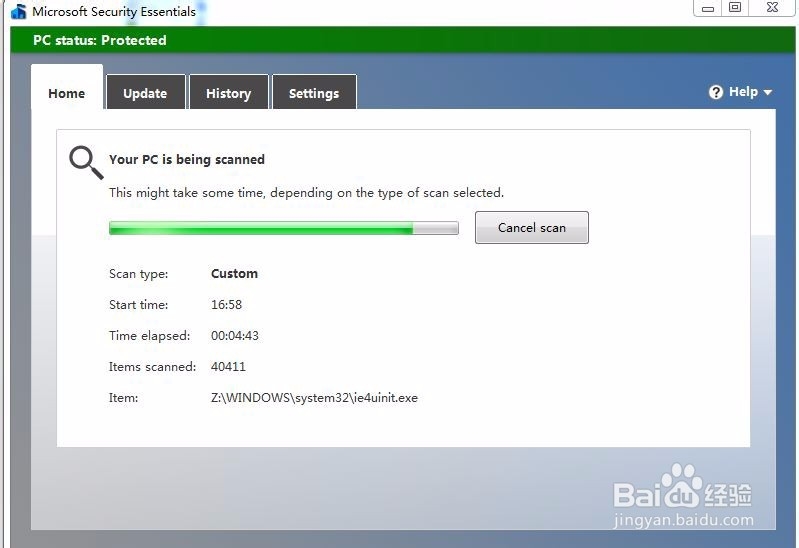
Task: Cancel the running scan
Action: coord(531,227)
